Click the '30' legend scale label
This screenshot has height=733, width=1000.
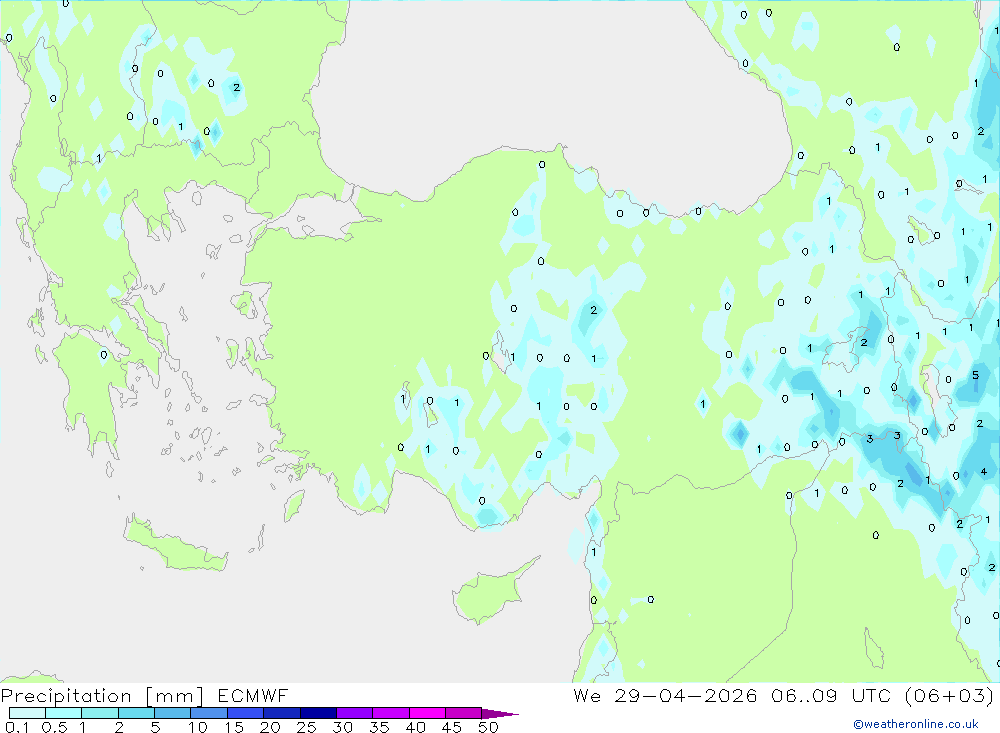pos(342,727)
